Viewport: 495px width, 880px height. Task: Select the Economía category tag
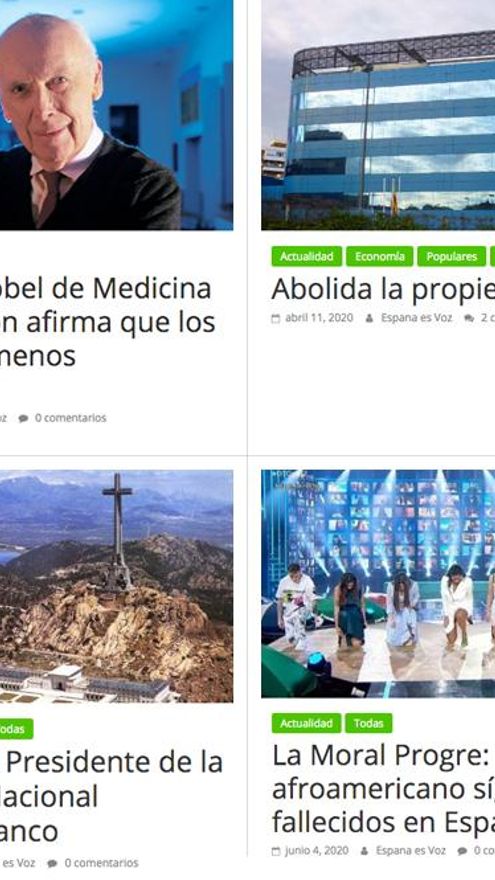click(x=379, y=256)
